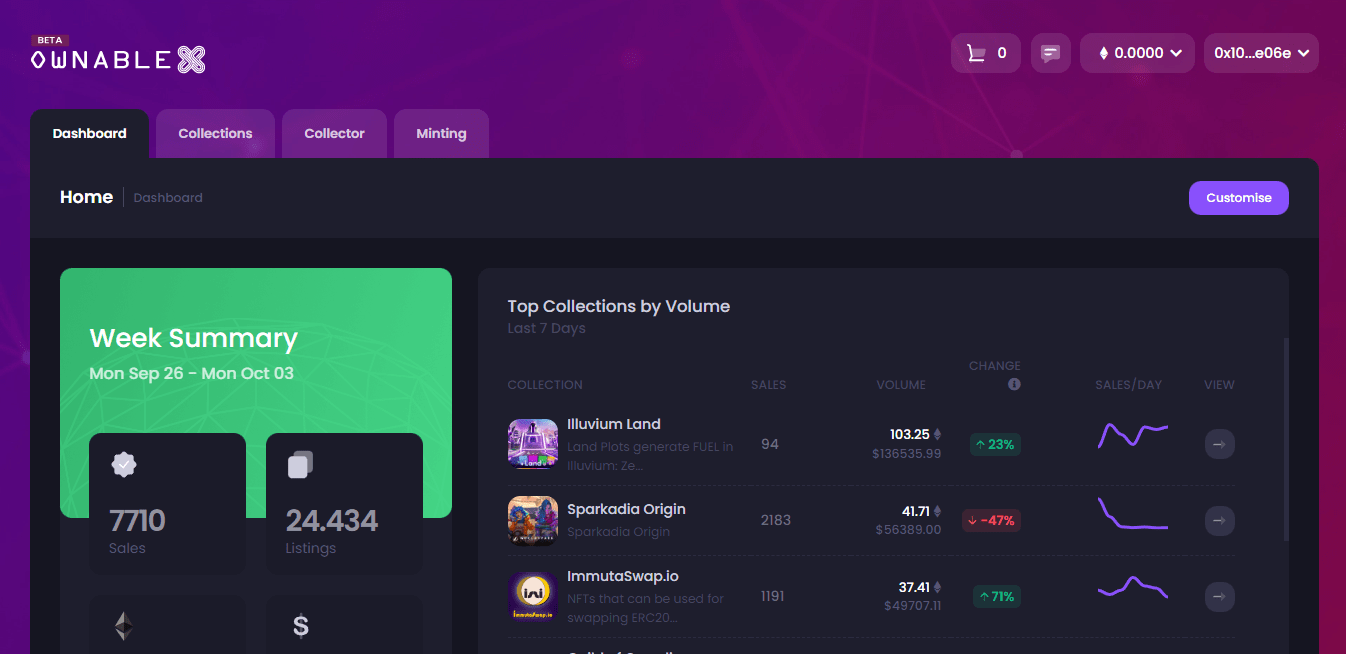The width and height of the screenshot is (1346, 654).
Task: Open the Illuvium Land collection name
Action: coord(613,424)
